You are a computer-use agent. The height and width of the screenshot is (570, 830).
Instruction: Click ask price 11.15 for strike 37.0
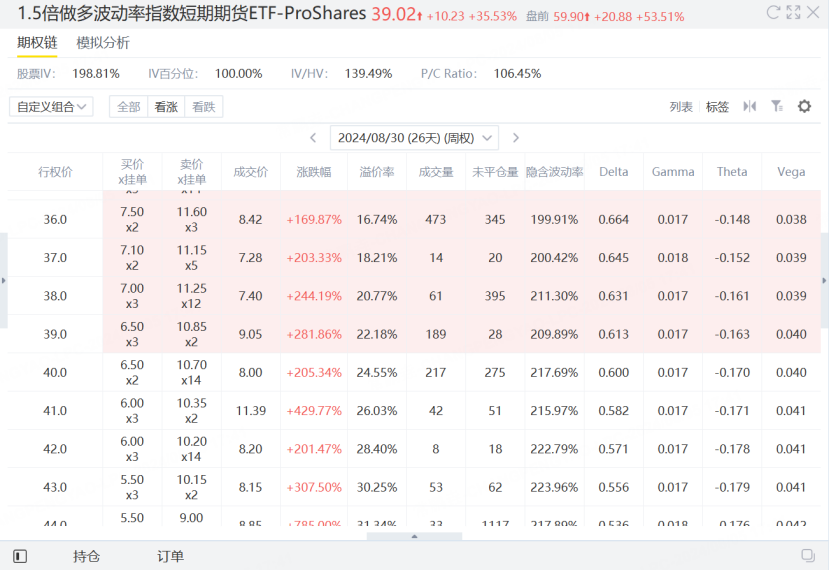[192, 250]
